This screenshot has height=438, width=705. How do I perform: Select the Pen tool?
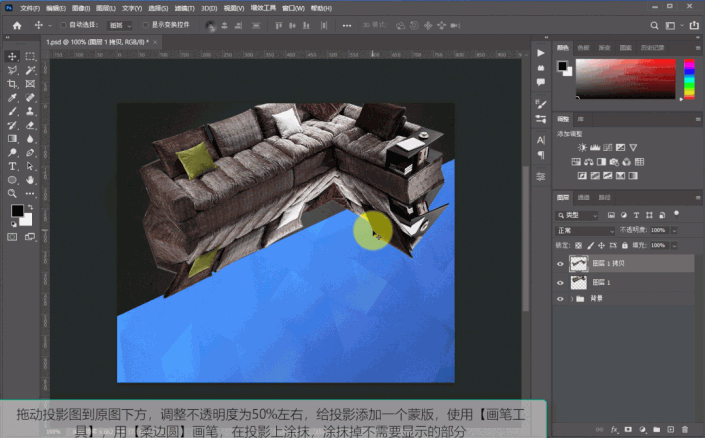tap(30, 153)
